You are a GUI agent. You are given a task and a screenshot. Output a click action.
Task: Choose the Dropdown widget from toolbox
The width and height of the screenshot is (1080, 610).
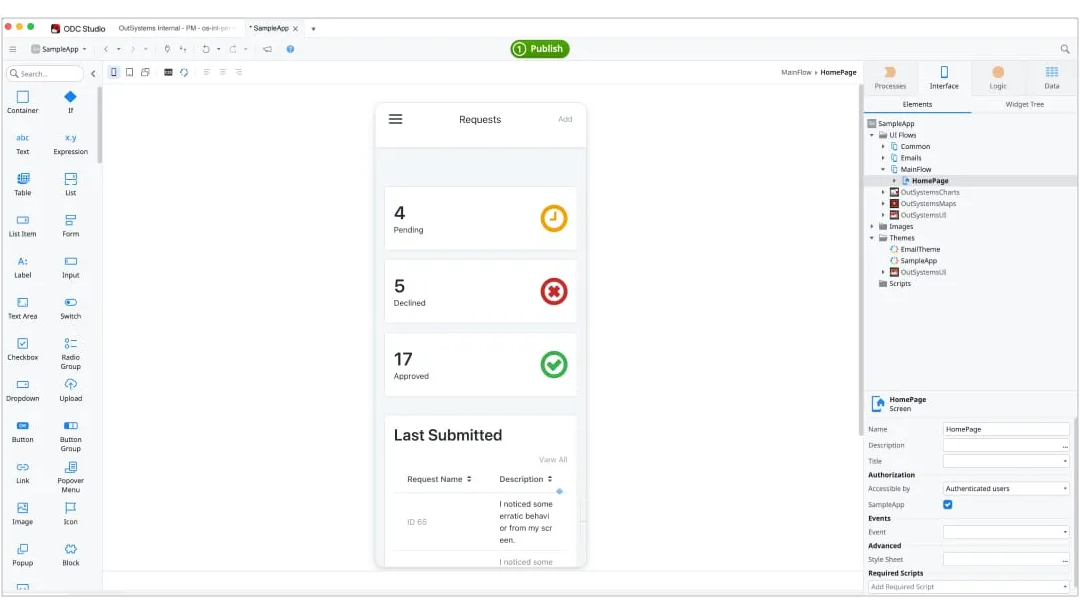click(x=22, y=385)
